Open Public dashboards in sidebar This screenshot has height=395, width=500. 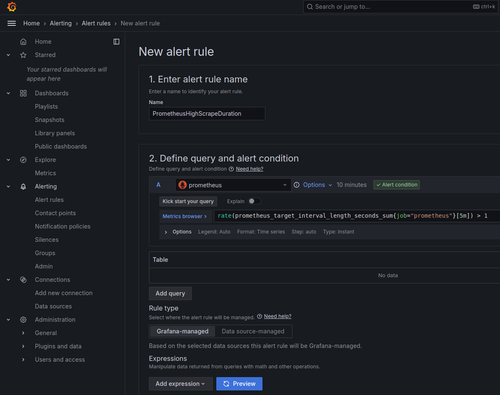tap(61, 147)
